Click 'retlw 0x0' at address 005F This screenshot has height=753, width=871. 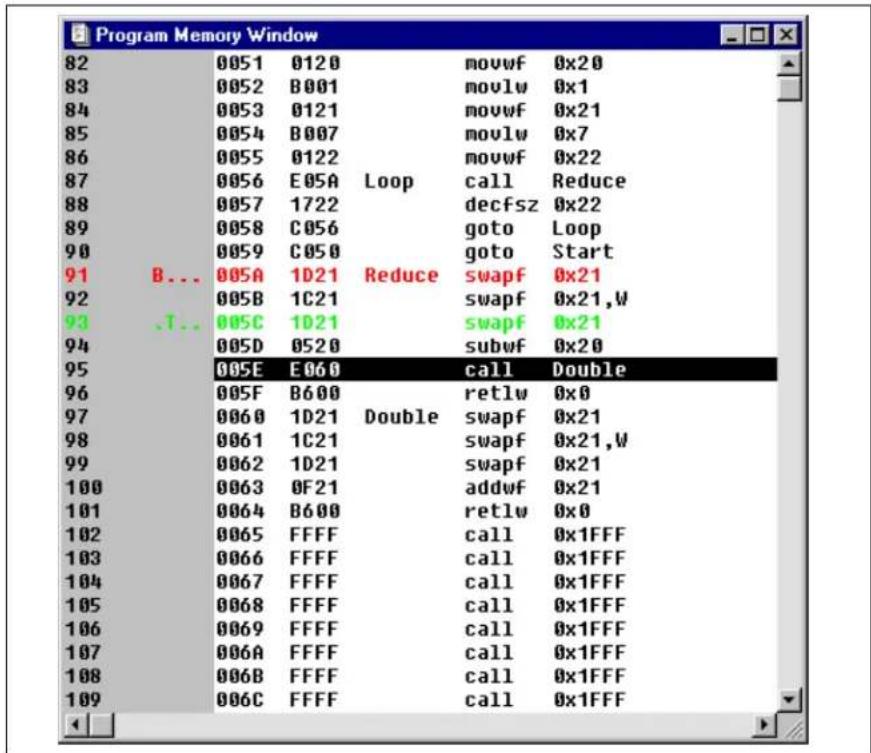pyautogui.click(x=527, y=393)
